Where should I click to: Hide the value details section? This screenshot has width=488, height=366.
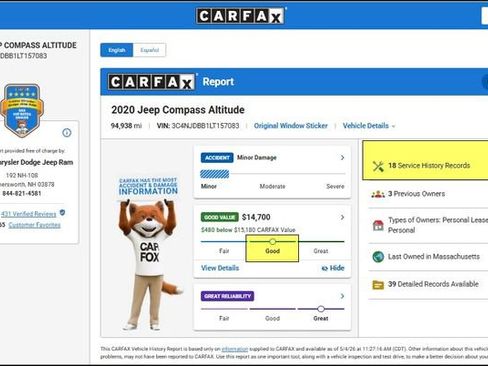(x=333, y=268)
